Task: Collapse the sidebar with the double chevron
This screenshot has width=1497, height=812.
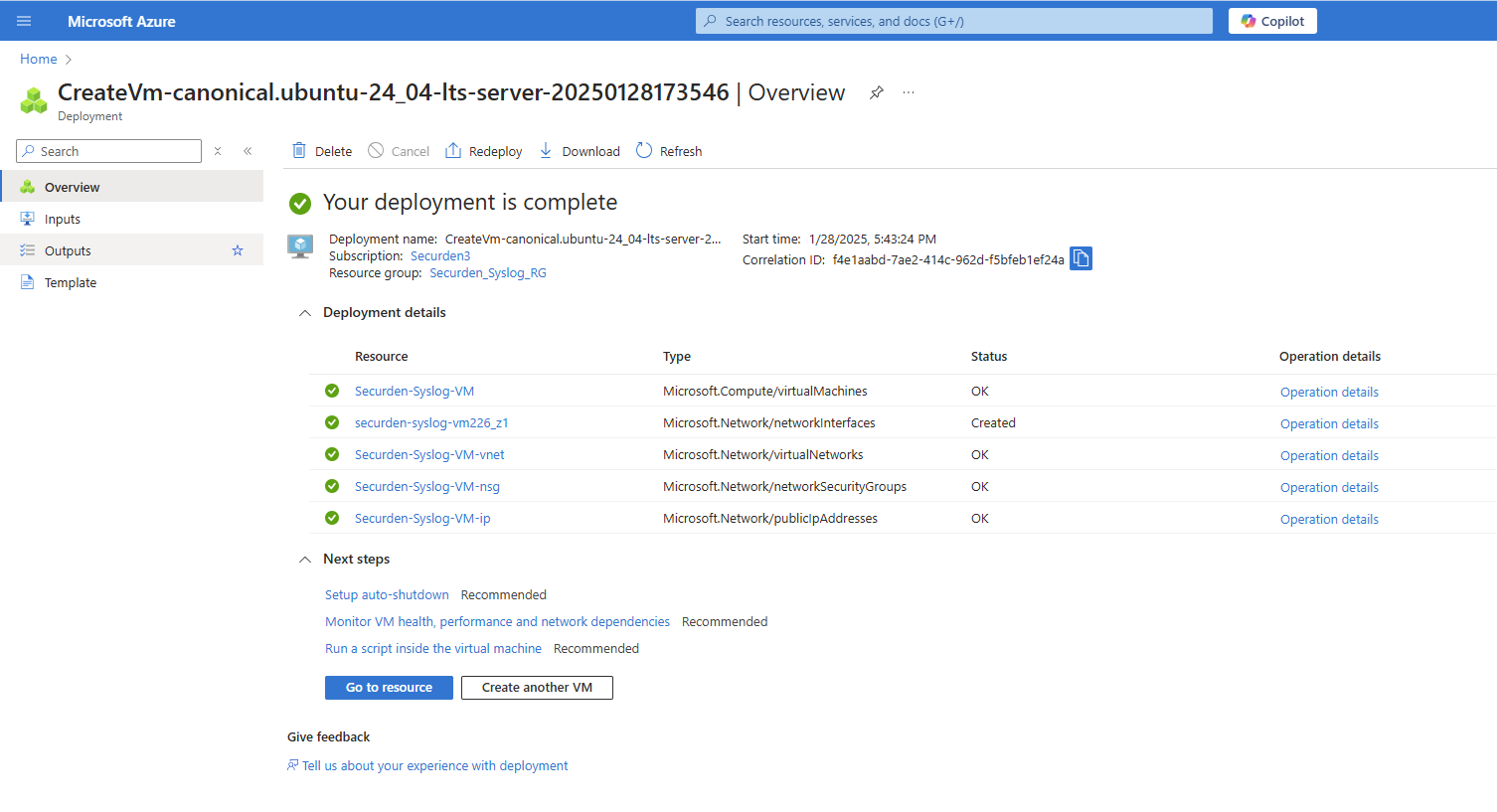Action: 248,151
